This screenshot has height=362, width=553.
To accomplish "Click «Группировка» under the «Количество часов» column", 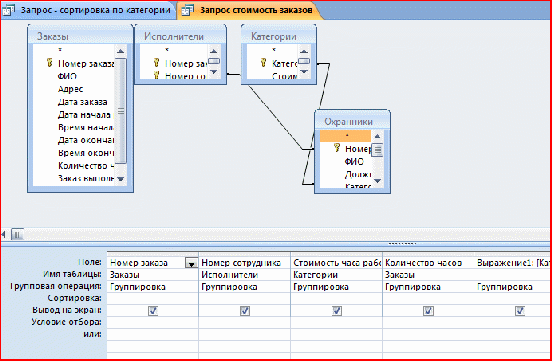I will (x=413, y=287).
